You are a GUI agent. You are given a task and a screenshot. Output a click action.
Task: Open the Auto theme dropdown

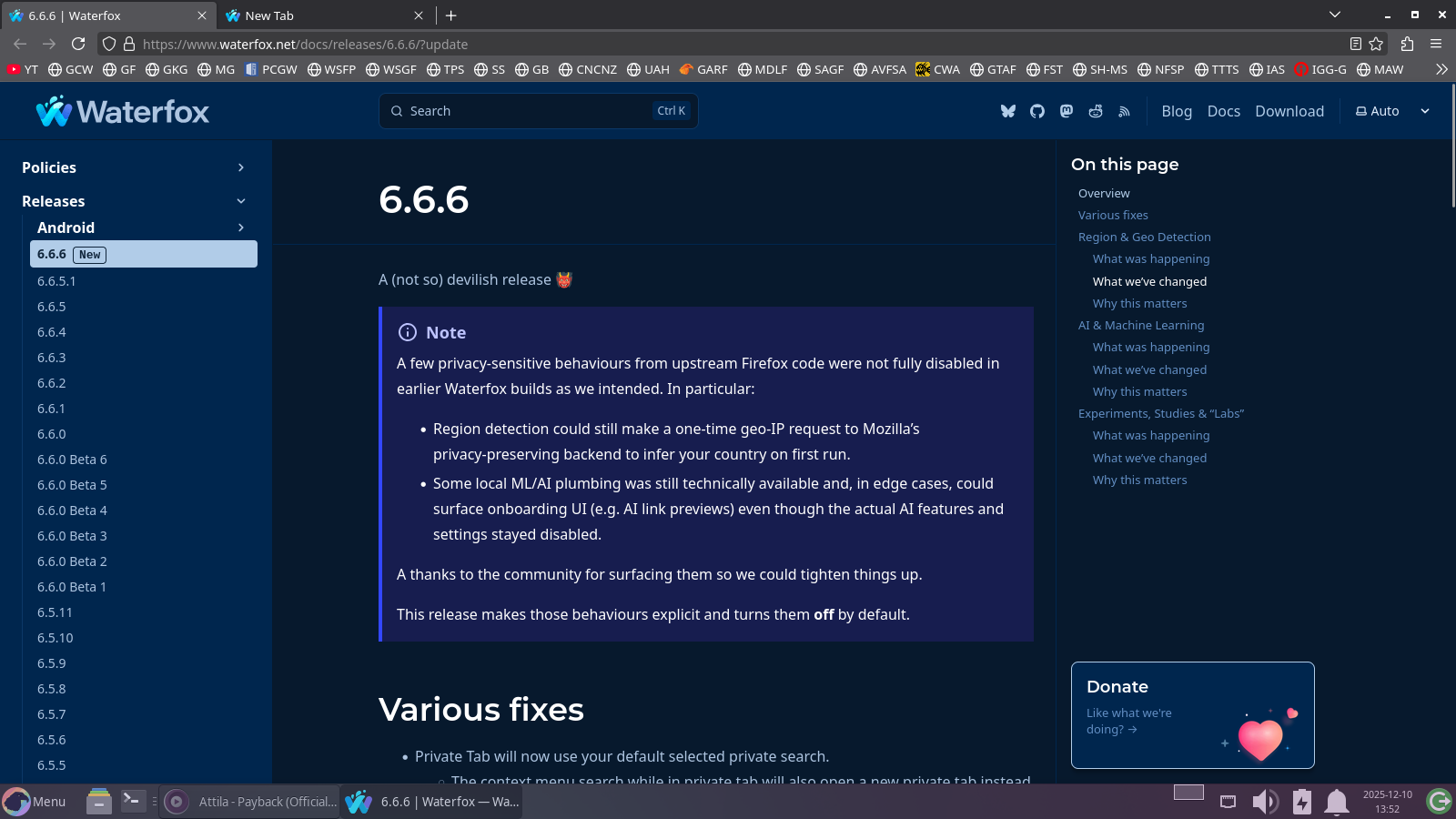point(1392,111)
